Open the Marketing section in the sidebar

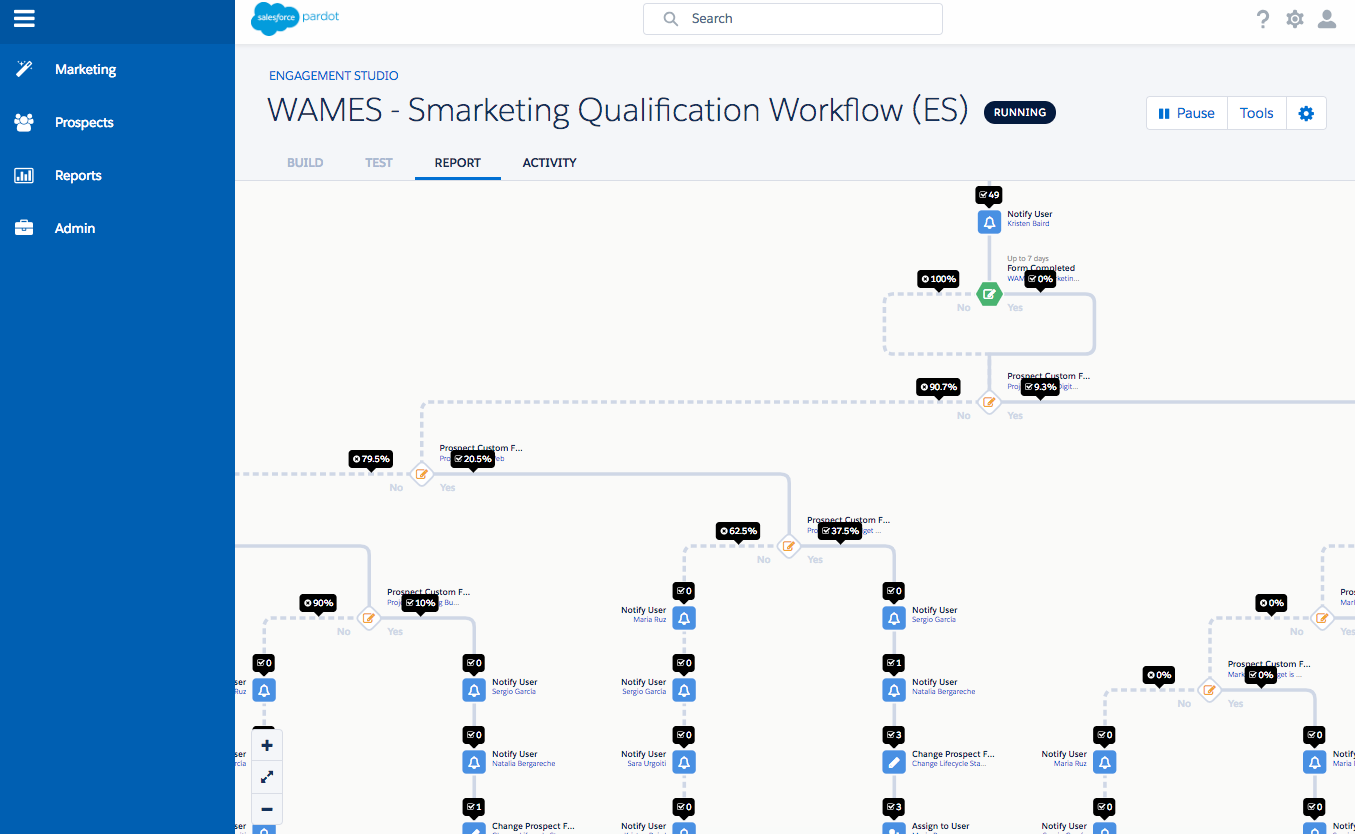85,69
